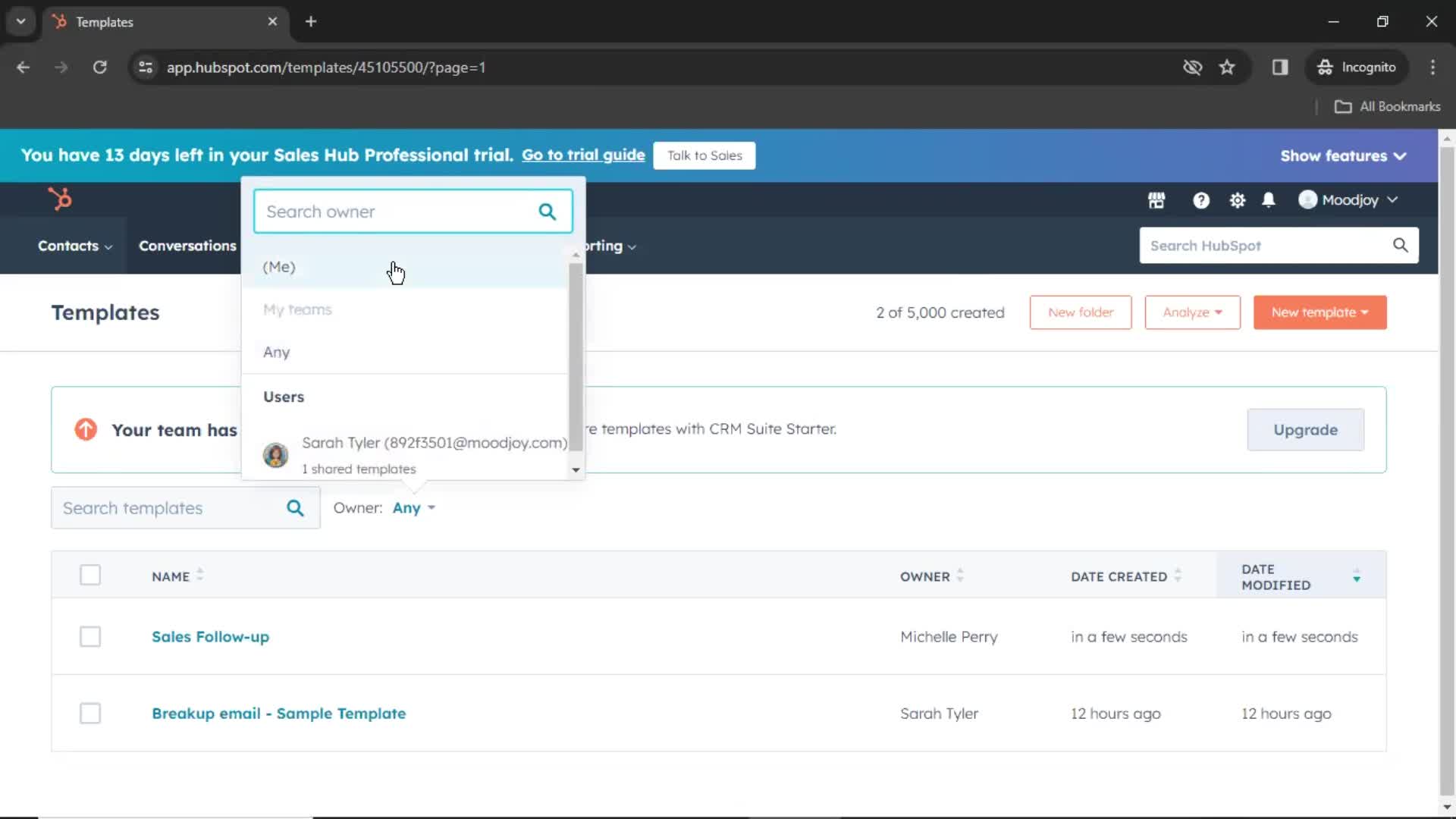Image resolution: width=1456 pixels, height=819 pixels.
Task: Select (Me) from owner search dropdown
Action: pos(278,266)
